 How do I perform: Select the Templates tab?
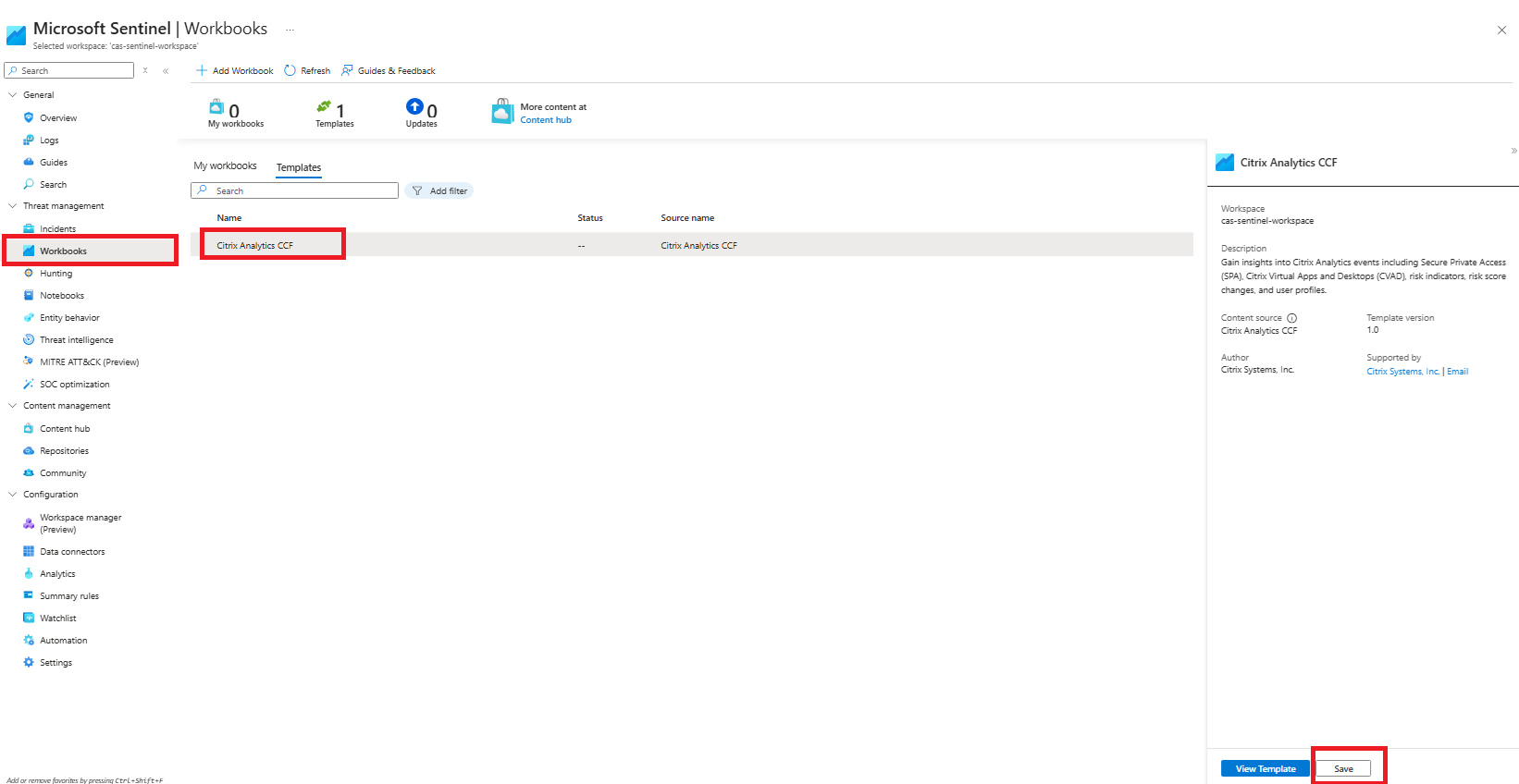(x=299, y=167)
